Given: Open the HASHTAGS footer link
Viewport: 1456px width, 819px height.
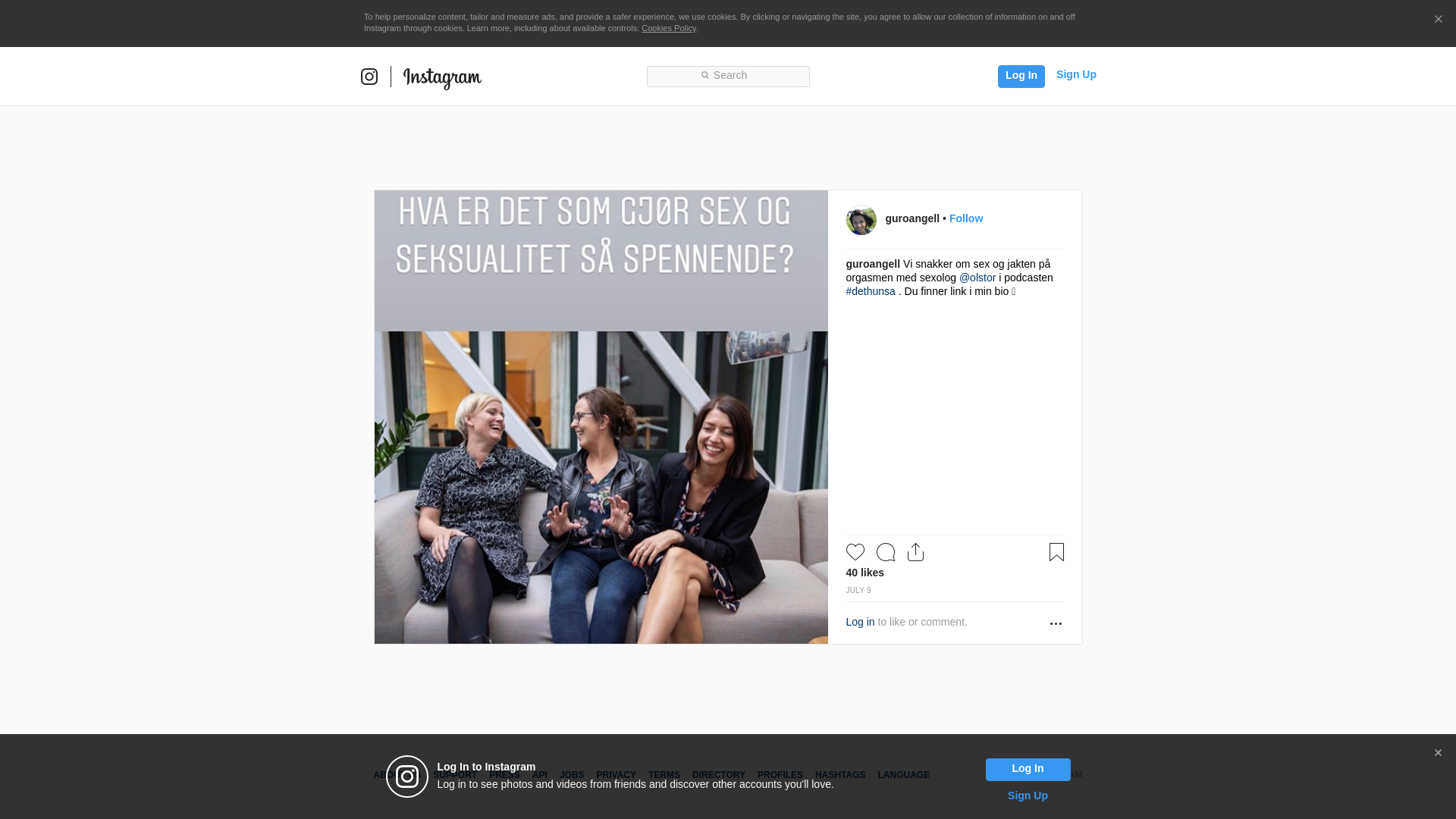Looking at the screenshot, I should pyautogui.click(x=839, y=775).
